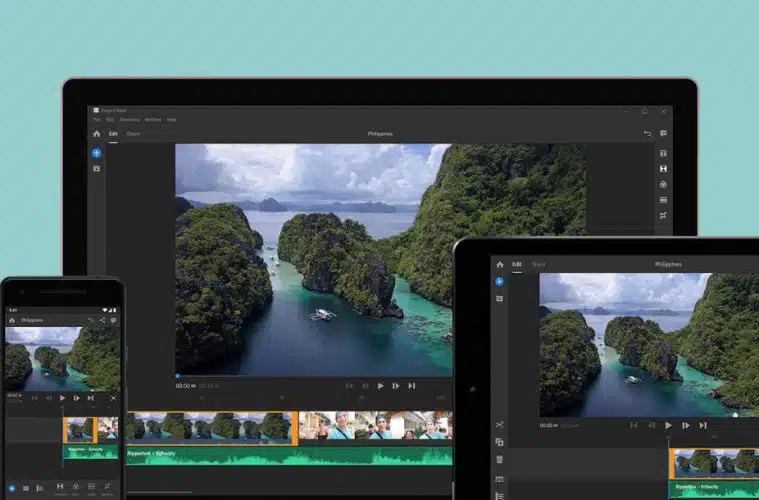Open the project panel icon below laptop plus button

[96, 168]
